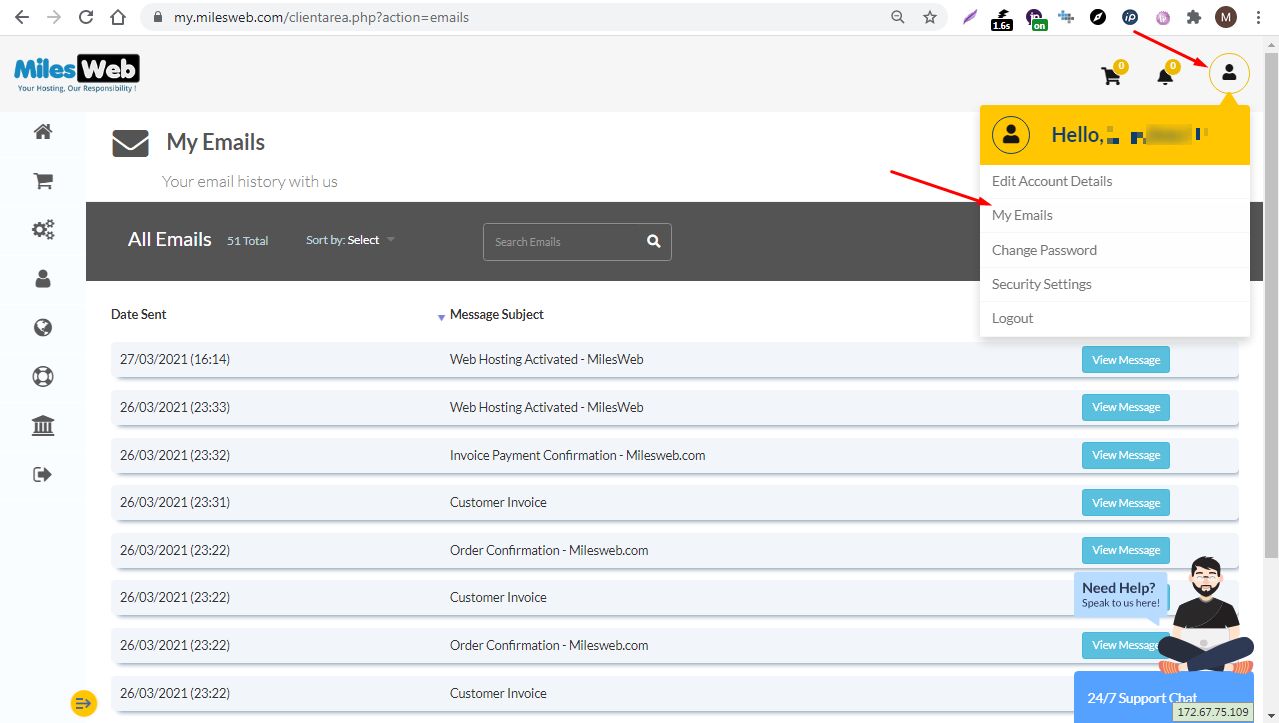The image size is (1279, 723).
Task: Open the sidebar bank billing icon
Action: 43,426
